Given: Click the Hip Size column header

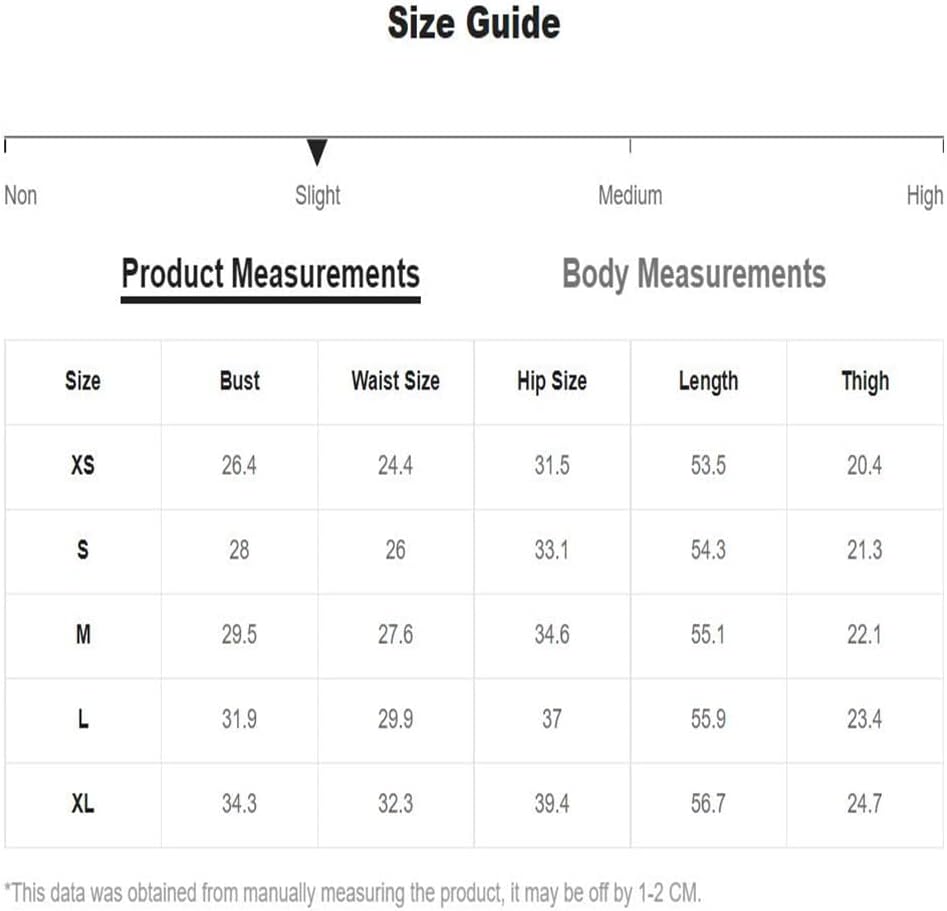Looking at the screenshot, I should click(552, 381).
